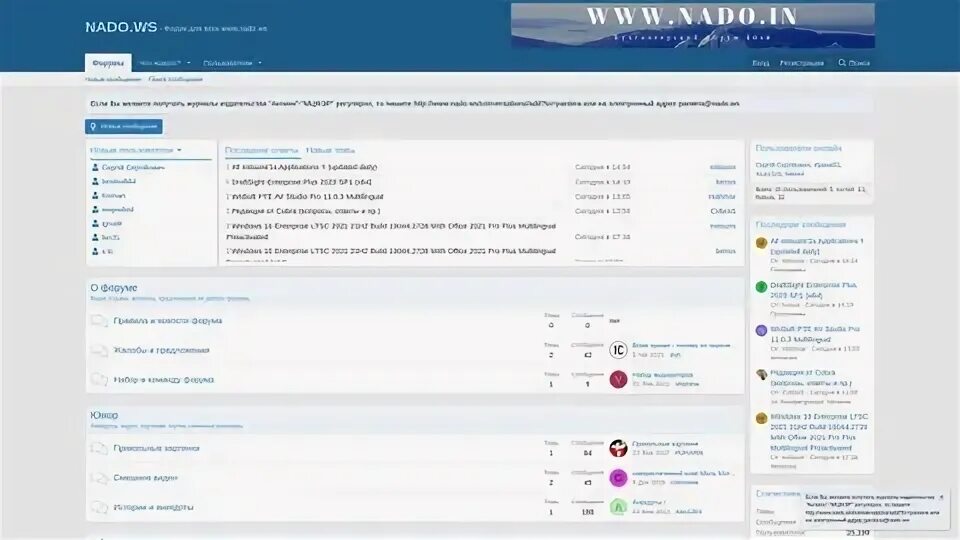The height and width of the screenshot is (540, 960).
Task: Close the popup notice at bottom right
Action: (x=942, y=497)
